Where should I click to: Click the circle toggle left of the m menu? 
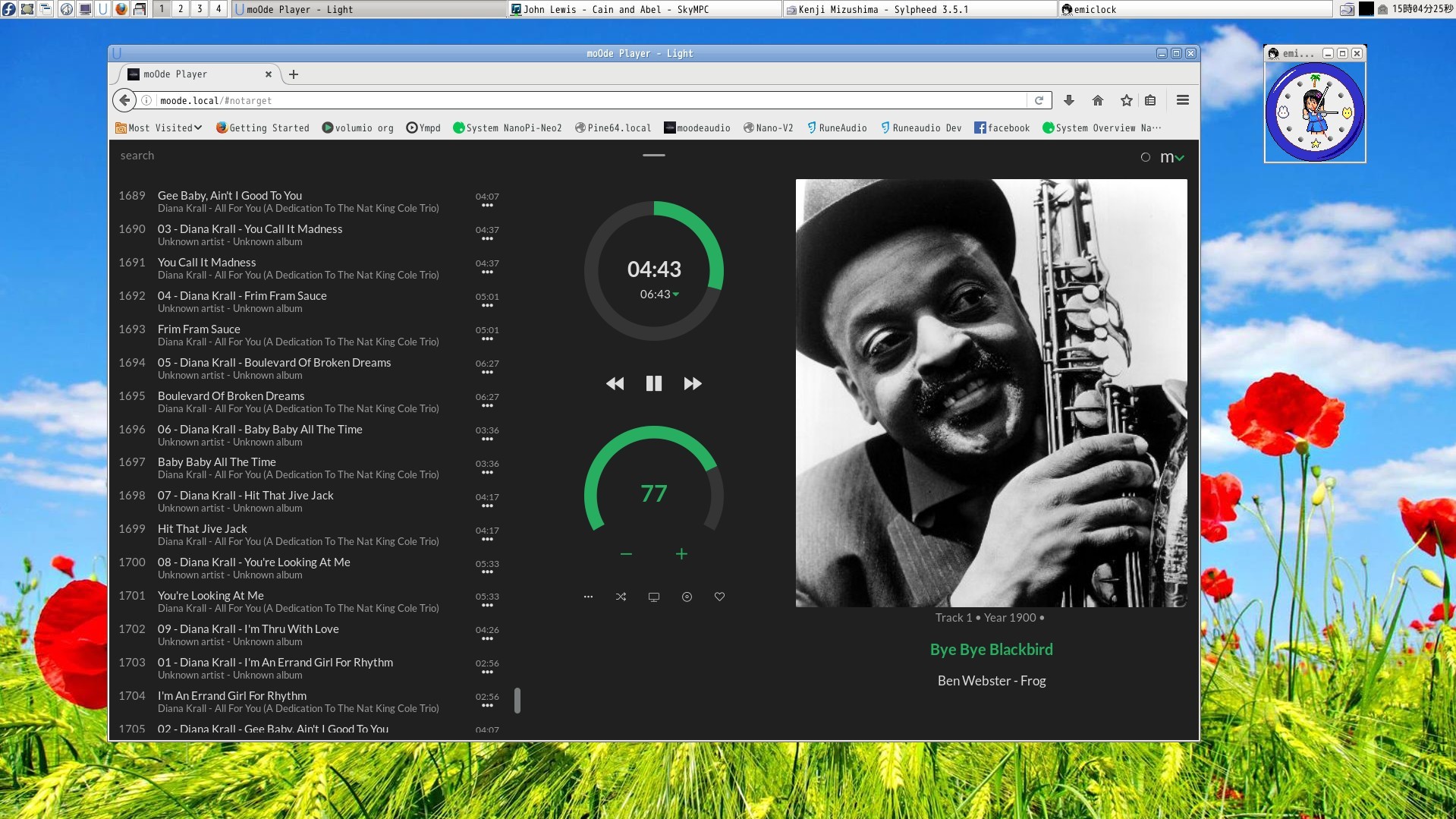pos(1146,156)
